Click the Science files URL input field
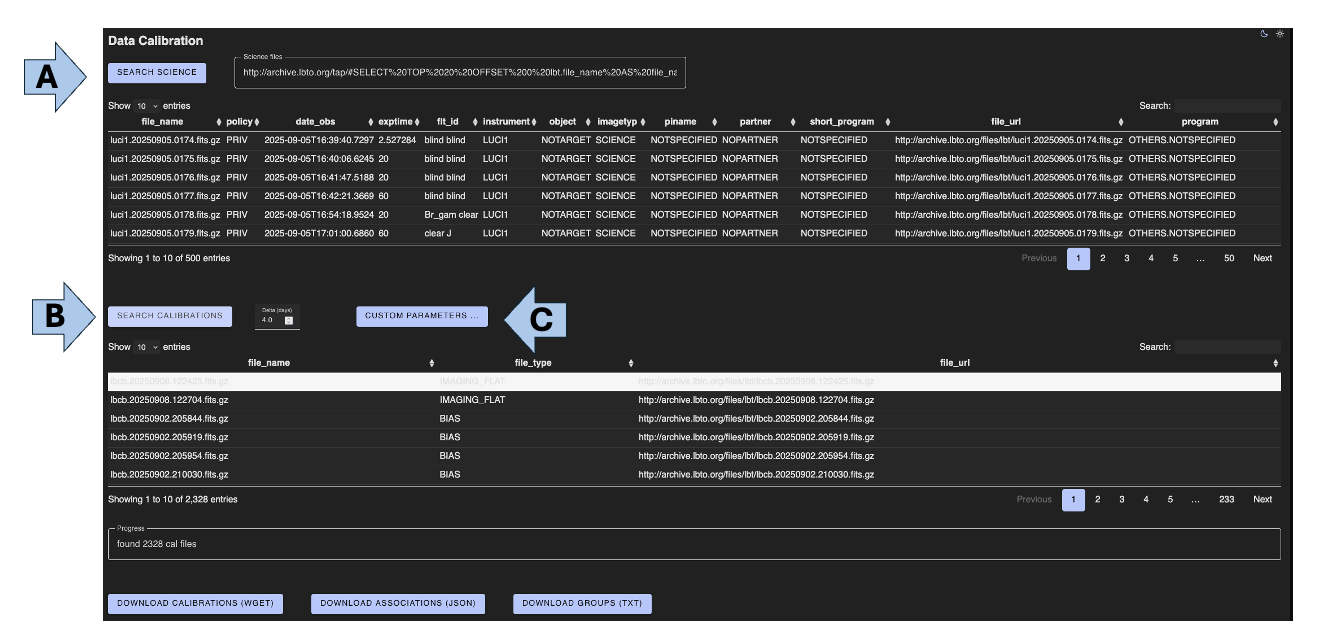This screenshot has width=1322, height=642. pos(460,73)
